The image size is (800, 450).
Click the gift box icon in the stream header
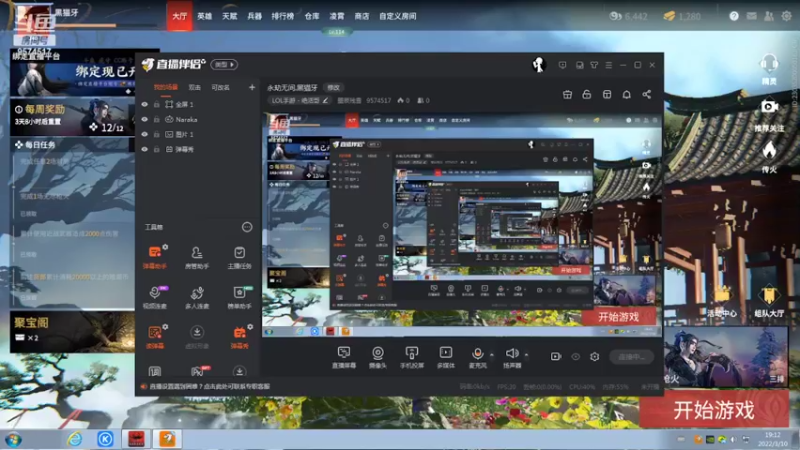pyautogui.click(x=567, y=94)
